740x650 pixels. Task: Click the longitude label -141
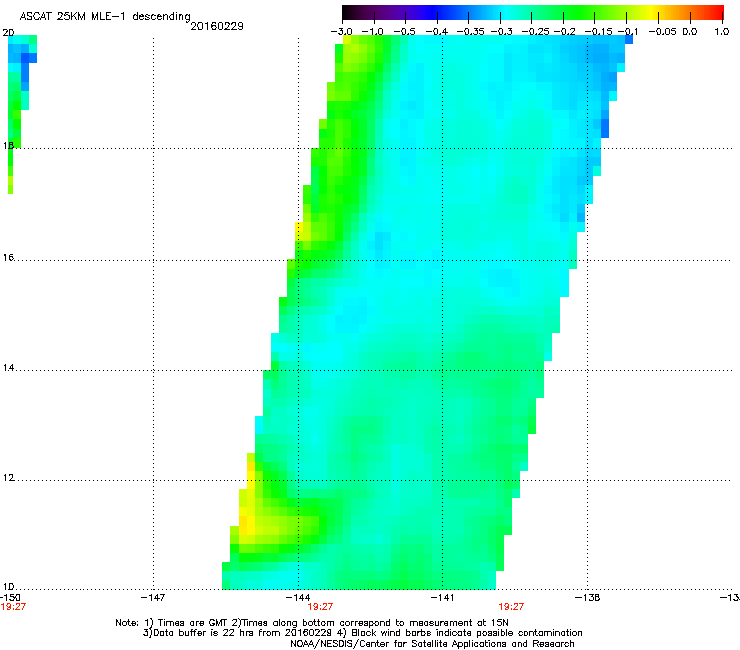coord(442,598)
